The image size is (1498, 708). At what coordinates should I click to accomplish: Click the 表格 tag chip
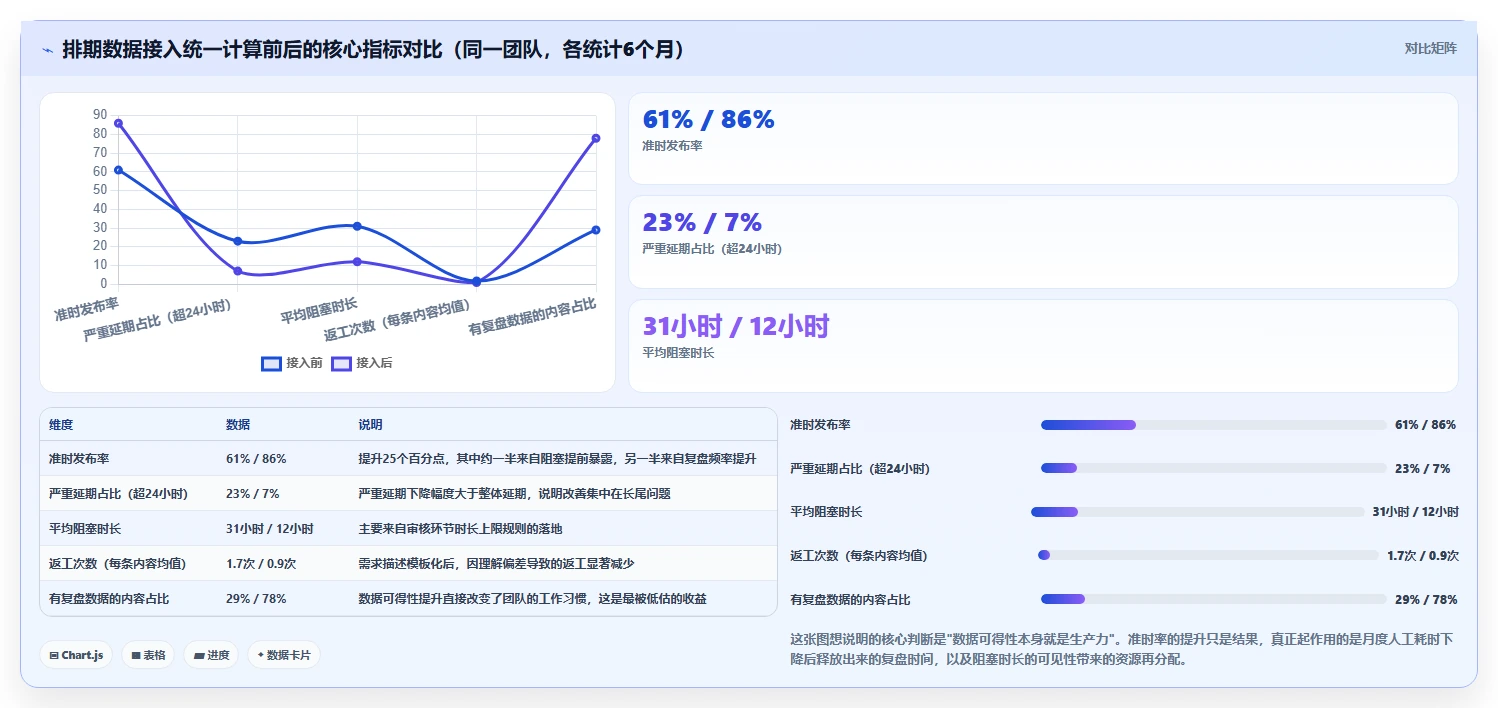(x=149, y=655)
